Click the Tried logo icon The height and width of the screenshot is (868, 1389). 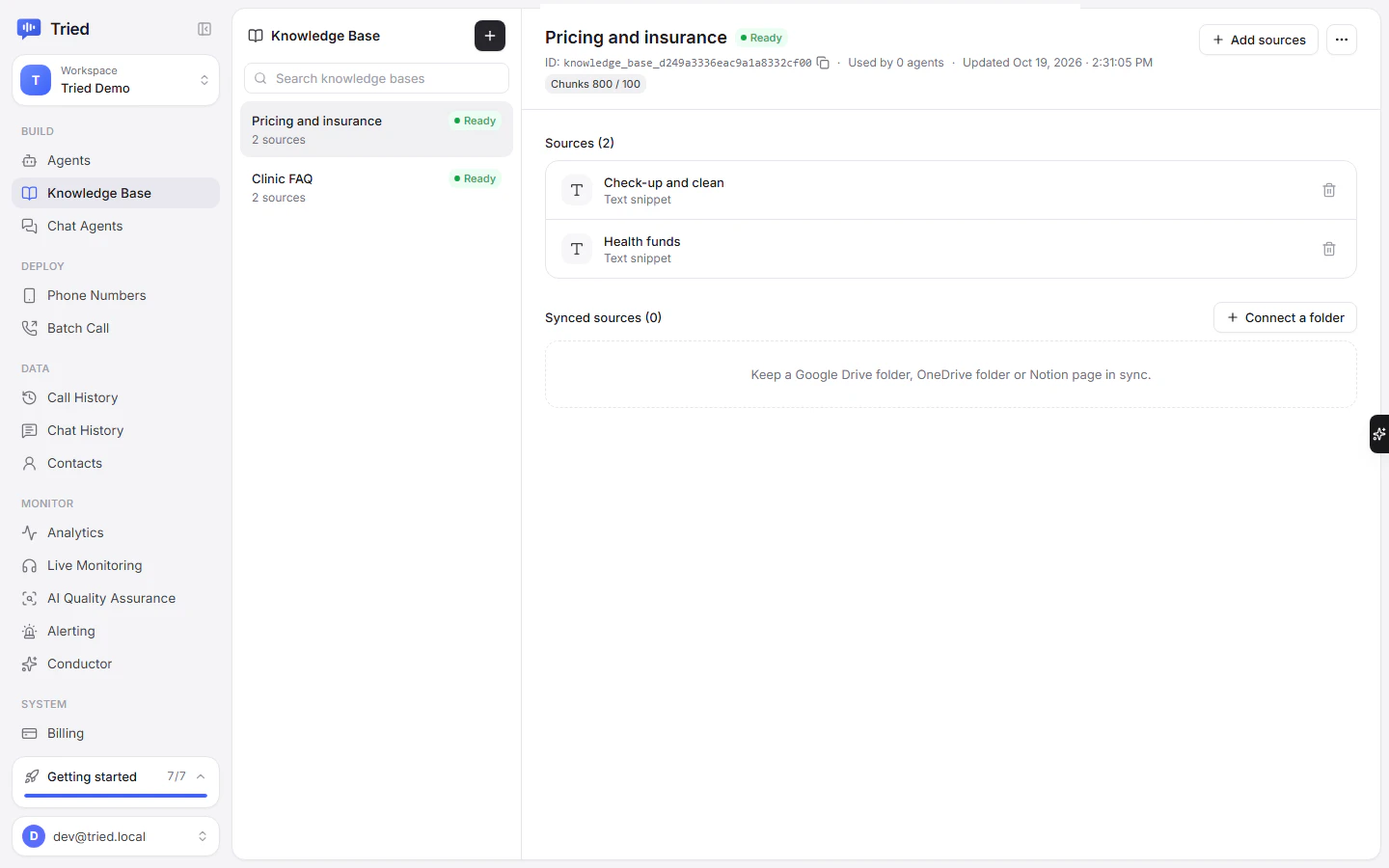(x=29, y=29)
